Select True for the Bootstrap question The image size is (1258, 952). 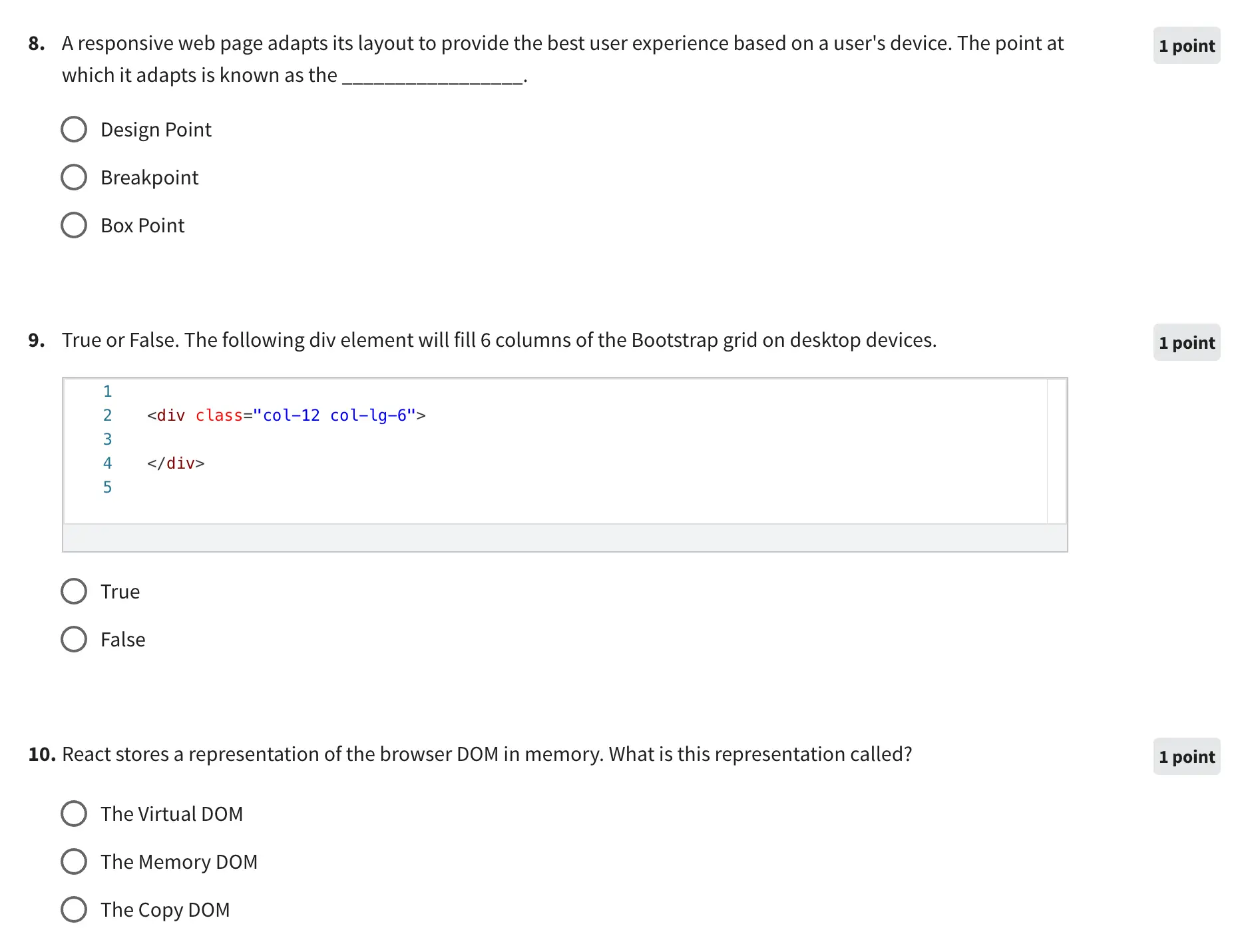(74, 592)
